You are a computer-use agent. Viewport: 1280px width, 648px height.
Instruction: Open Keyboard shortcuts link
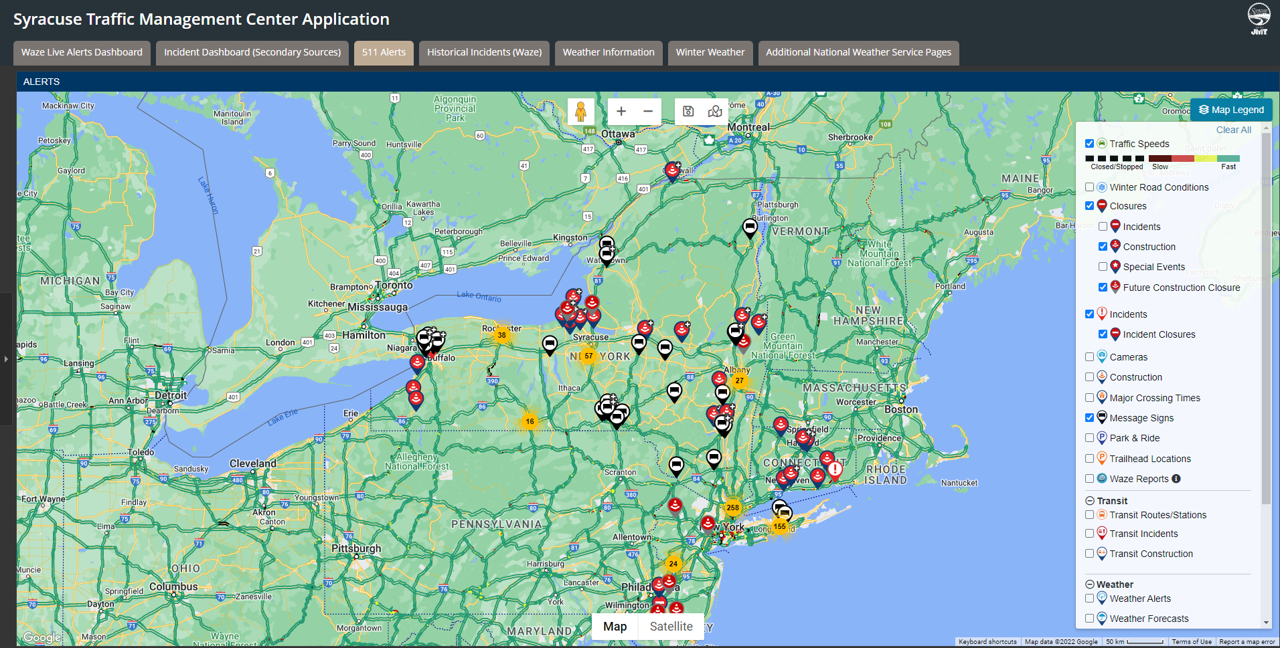[x=987, y=642]
